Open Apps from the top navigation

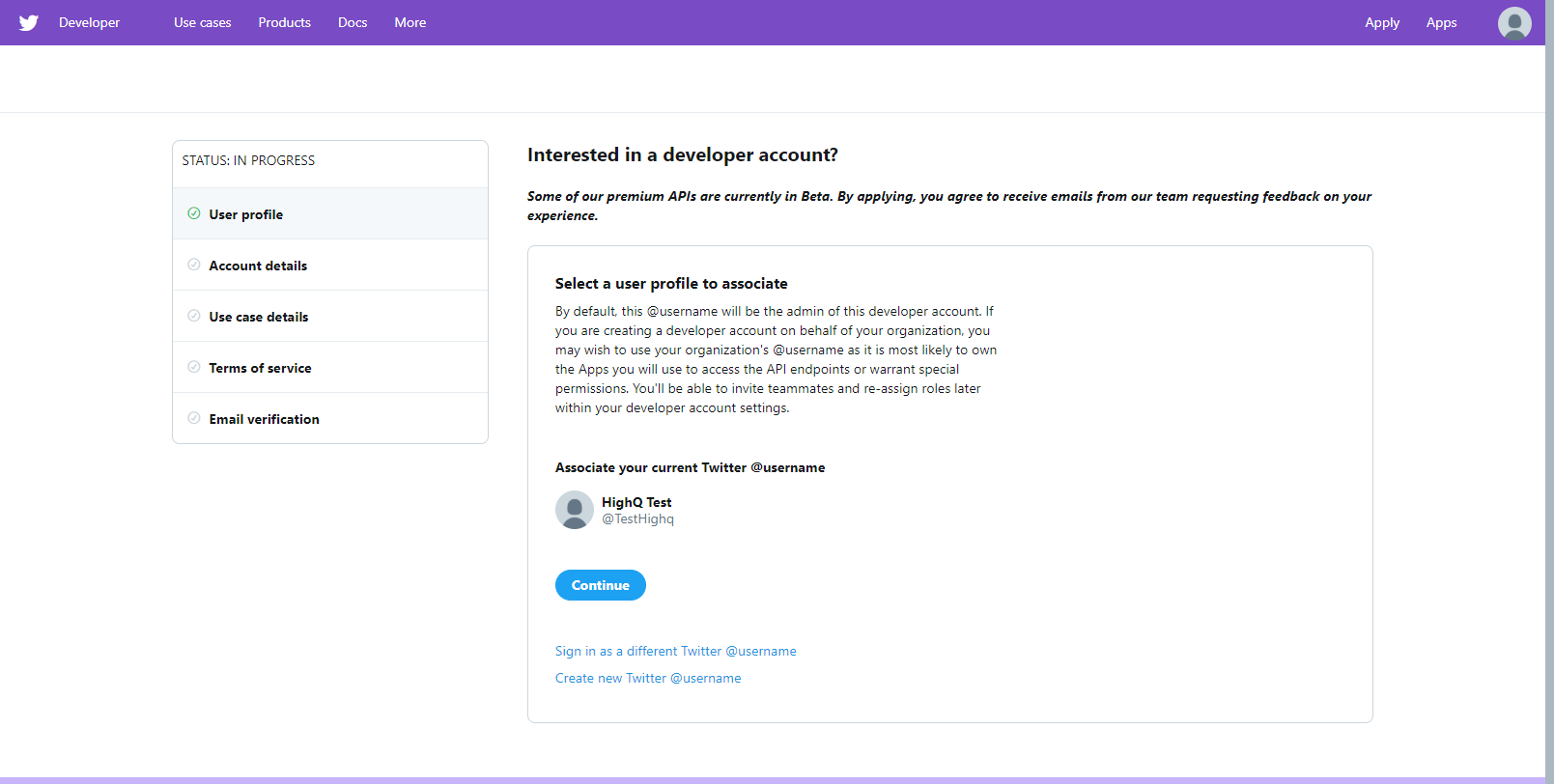point(1441,22)
